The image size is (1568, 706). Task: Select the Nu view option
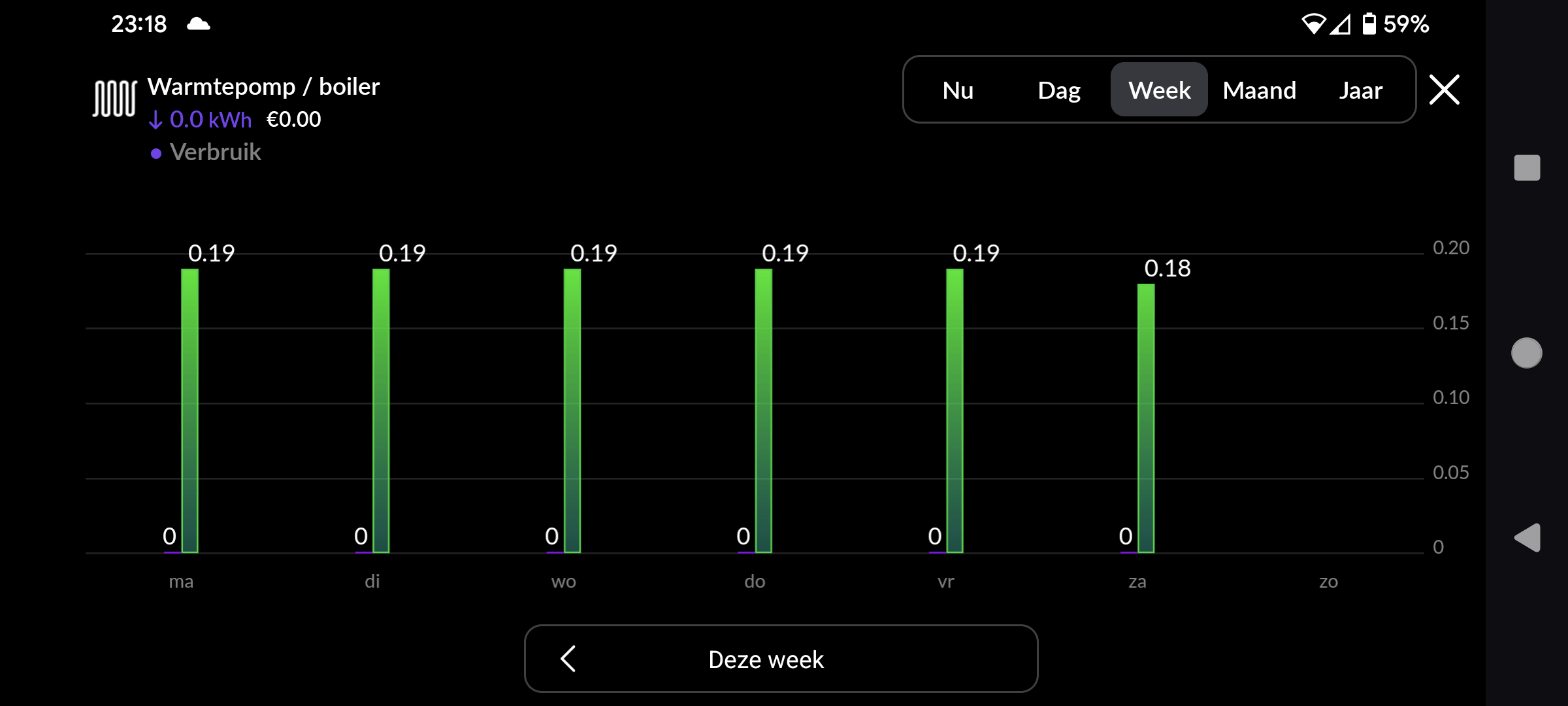tap(957, 90)
